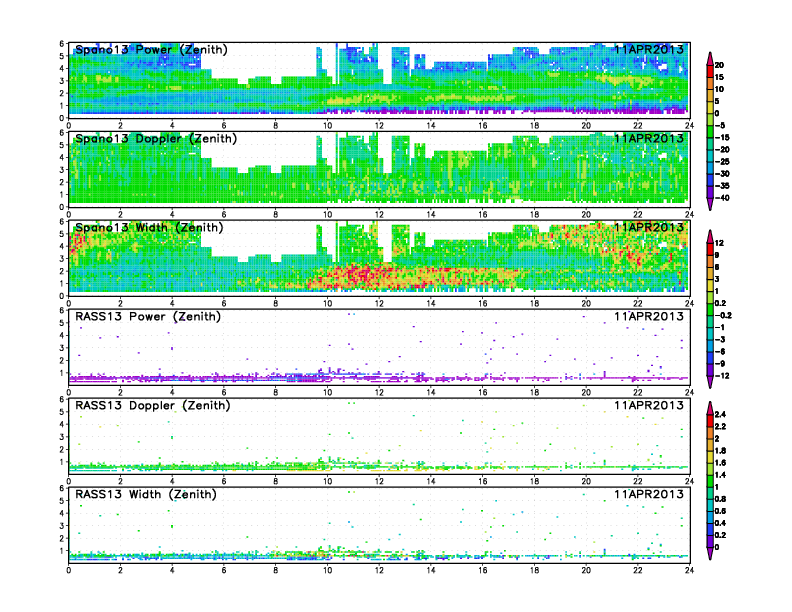Click the 'RASS13 Power (Zenith)' panel title
The image size is (792, 612).
(148, 317)
